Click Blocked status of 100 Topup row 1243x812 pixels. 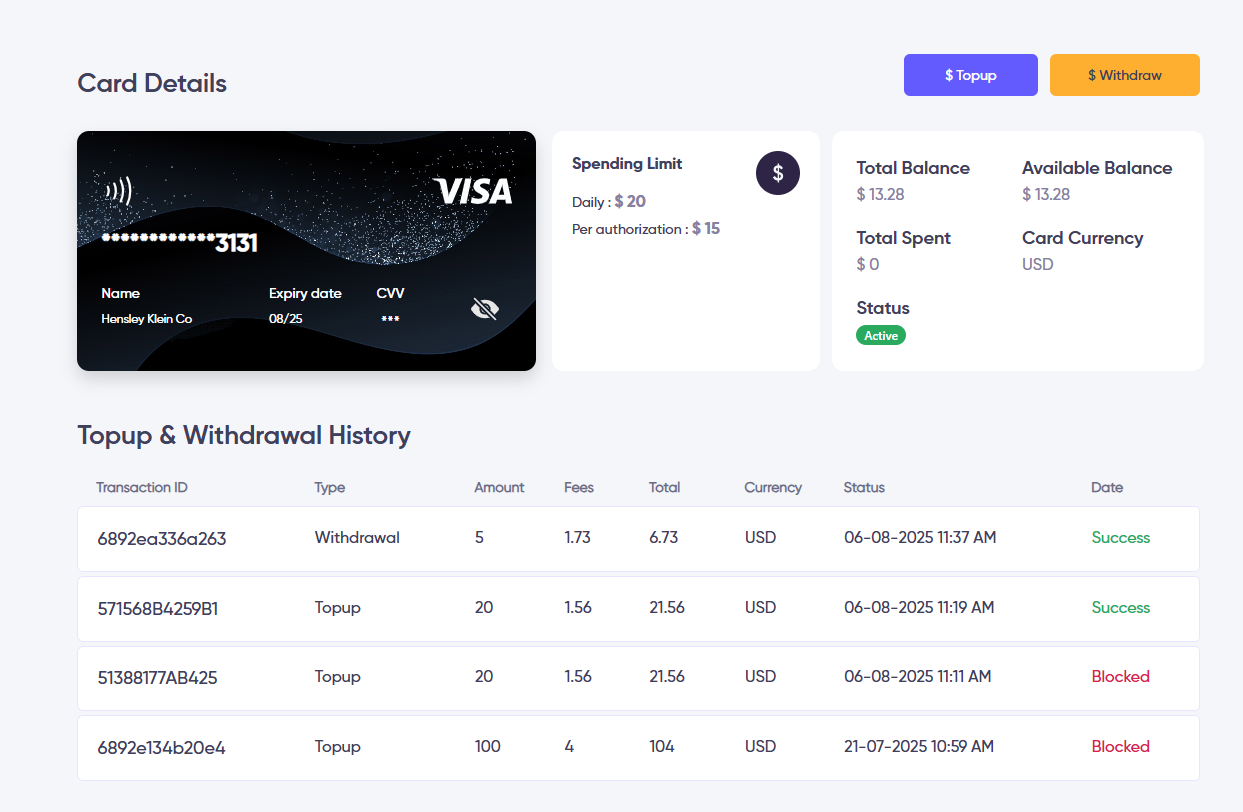click(1120, 747)
